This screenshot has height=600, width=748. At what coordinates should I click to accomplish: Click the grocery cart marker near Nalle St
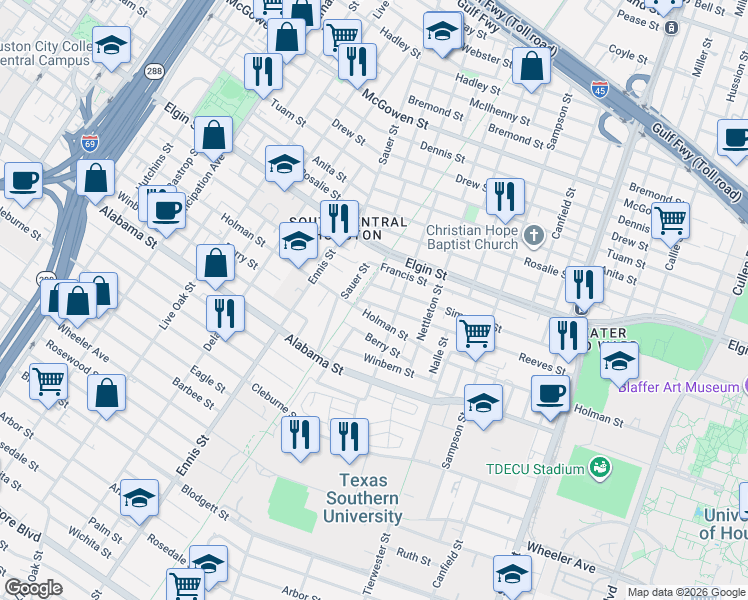click(475, 336)
